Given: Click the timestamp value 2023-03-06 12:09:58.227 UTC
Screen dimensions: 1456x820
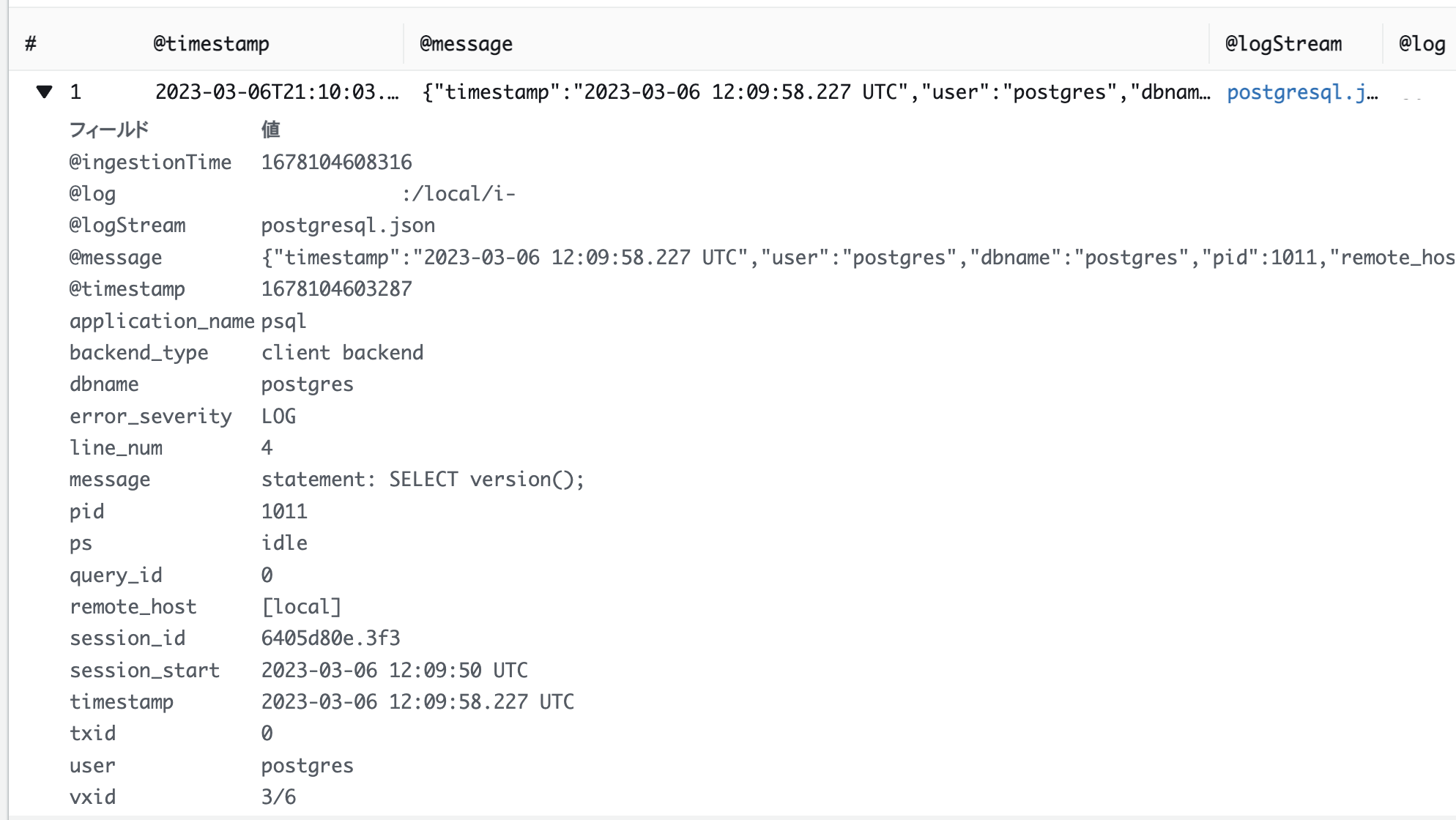Looking at the screenshot, I should 418,701.
